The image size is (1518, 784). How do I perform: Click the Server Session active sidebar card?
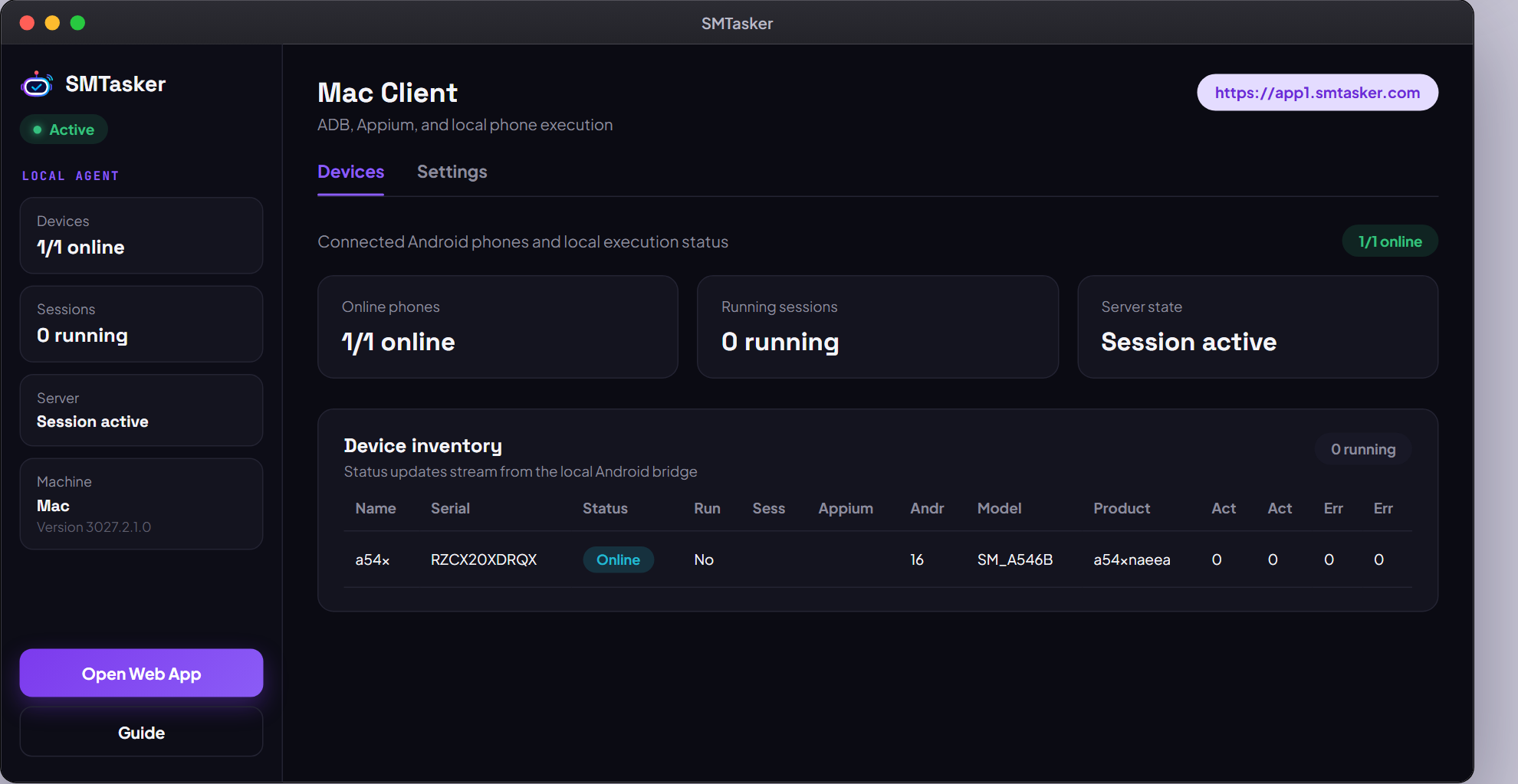click(x=141, y=410)
